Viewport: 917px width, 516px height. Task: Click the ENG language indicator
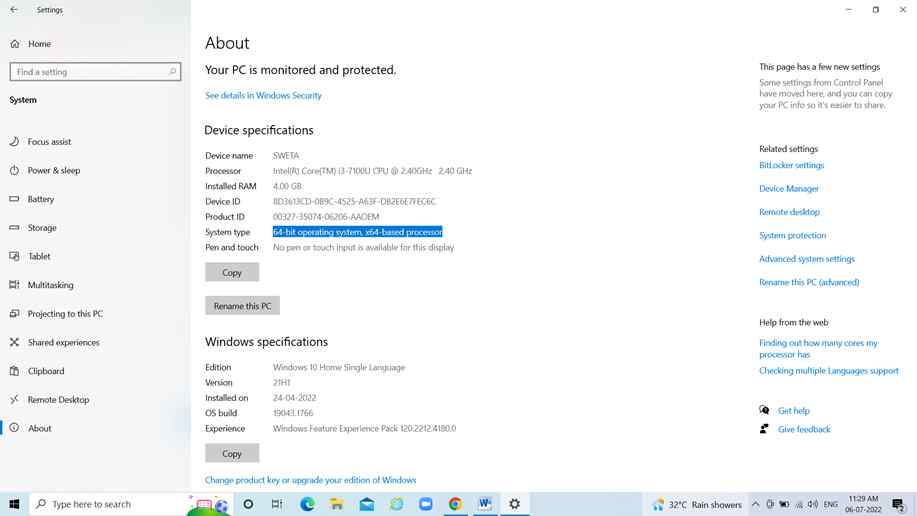point(830,504)
